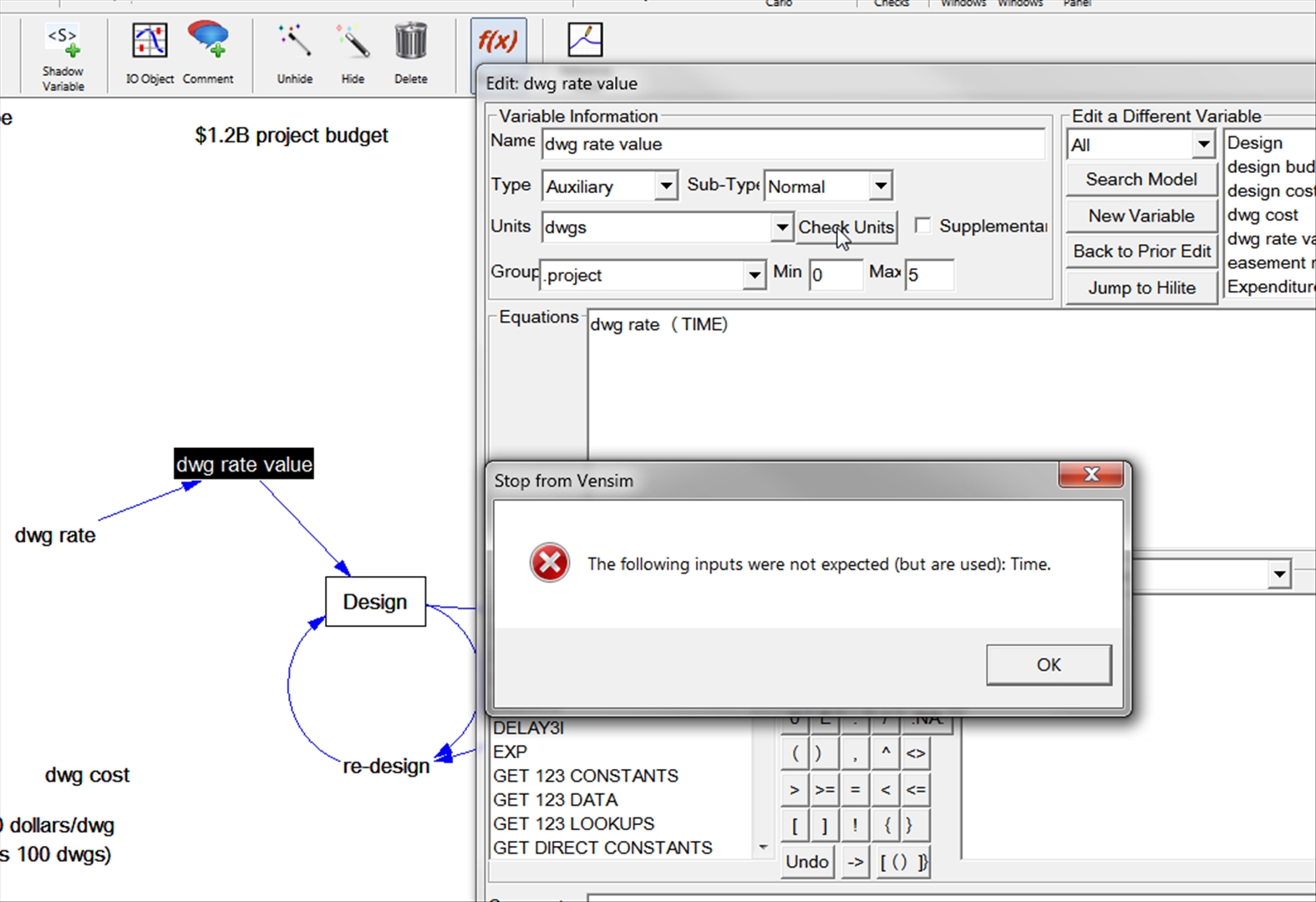
Task: Click the Unhide wand tool
Action: point(295,54)
